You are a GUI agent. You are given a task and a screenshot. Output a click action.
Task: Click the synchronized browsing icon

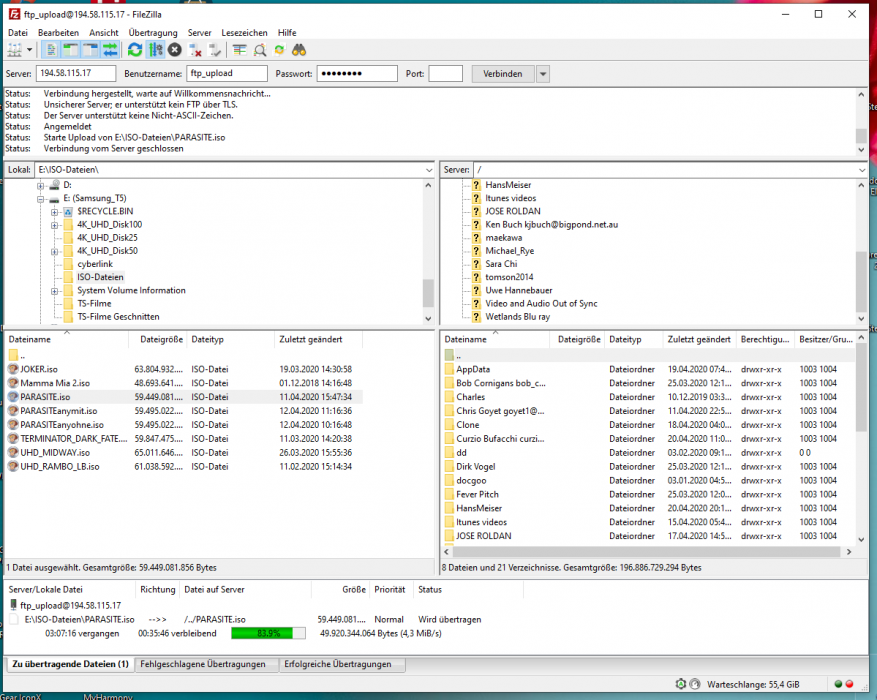coord(279,50)
